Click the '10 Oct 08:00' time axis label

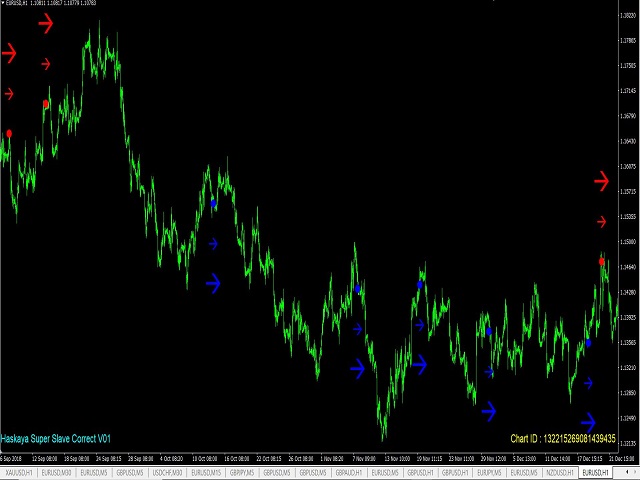tap(204, 459)
